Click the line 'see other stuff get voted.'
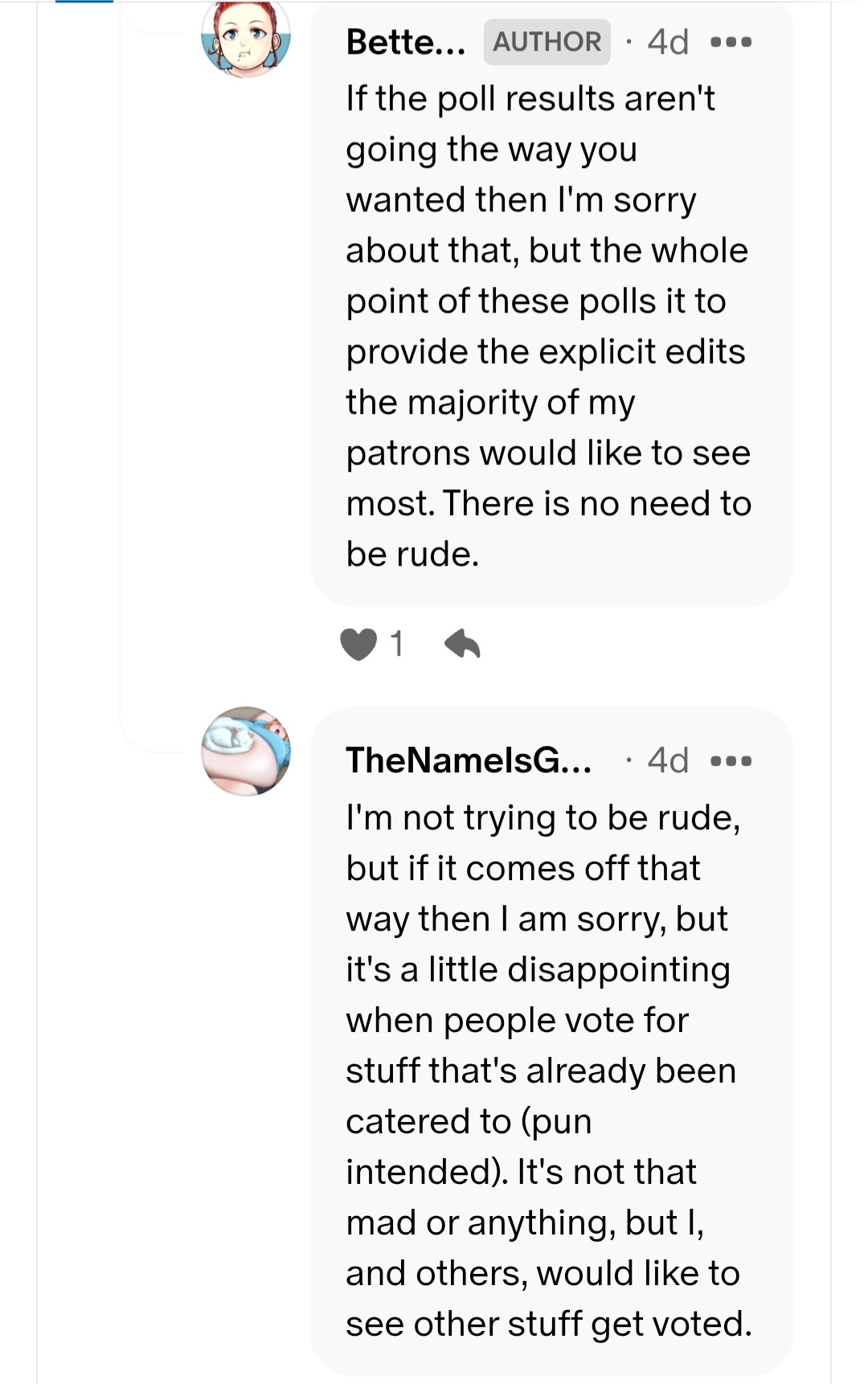The height and width of the screenshot is (1384, 868). coord(549,1325)
